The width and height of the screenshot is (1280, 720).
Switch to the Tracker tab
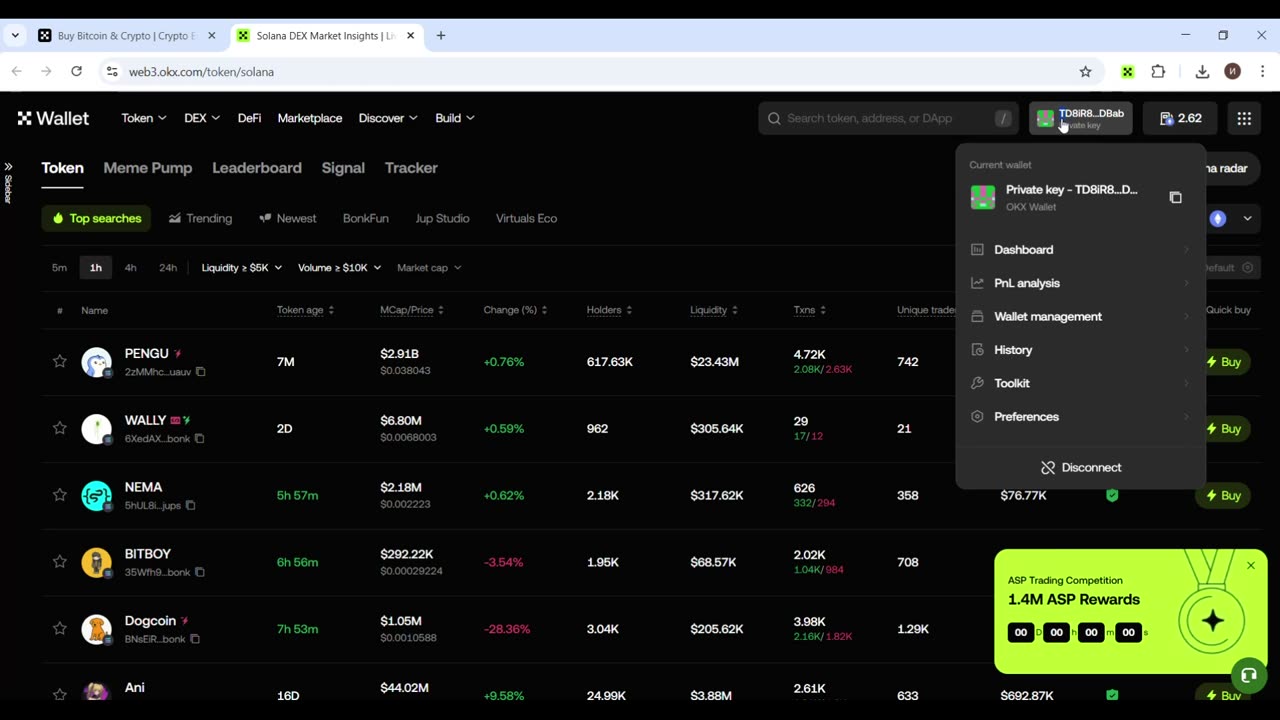click(411, 168)
